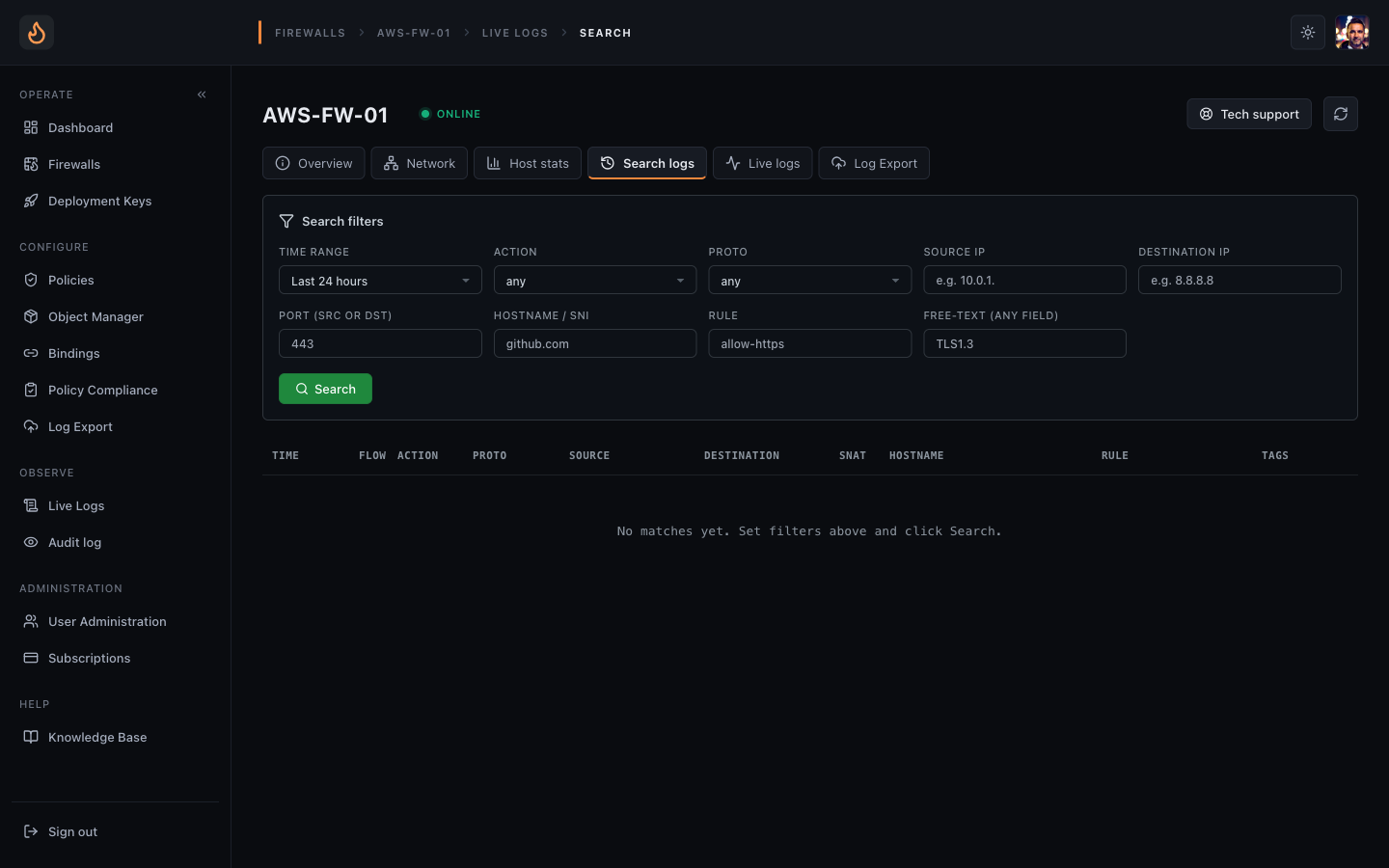Click the Tags column header
Screen dimensions: 1389x868
click(1275, 455)
